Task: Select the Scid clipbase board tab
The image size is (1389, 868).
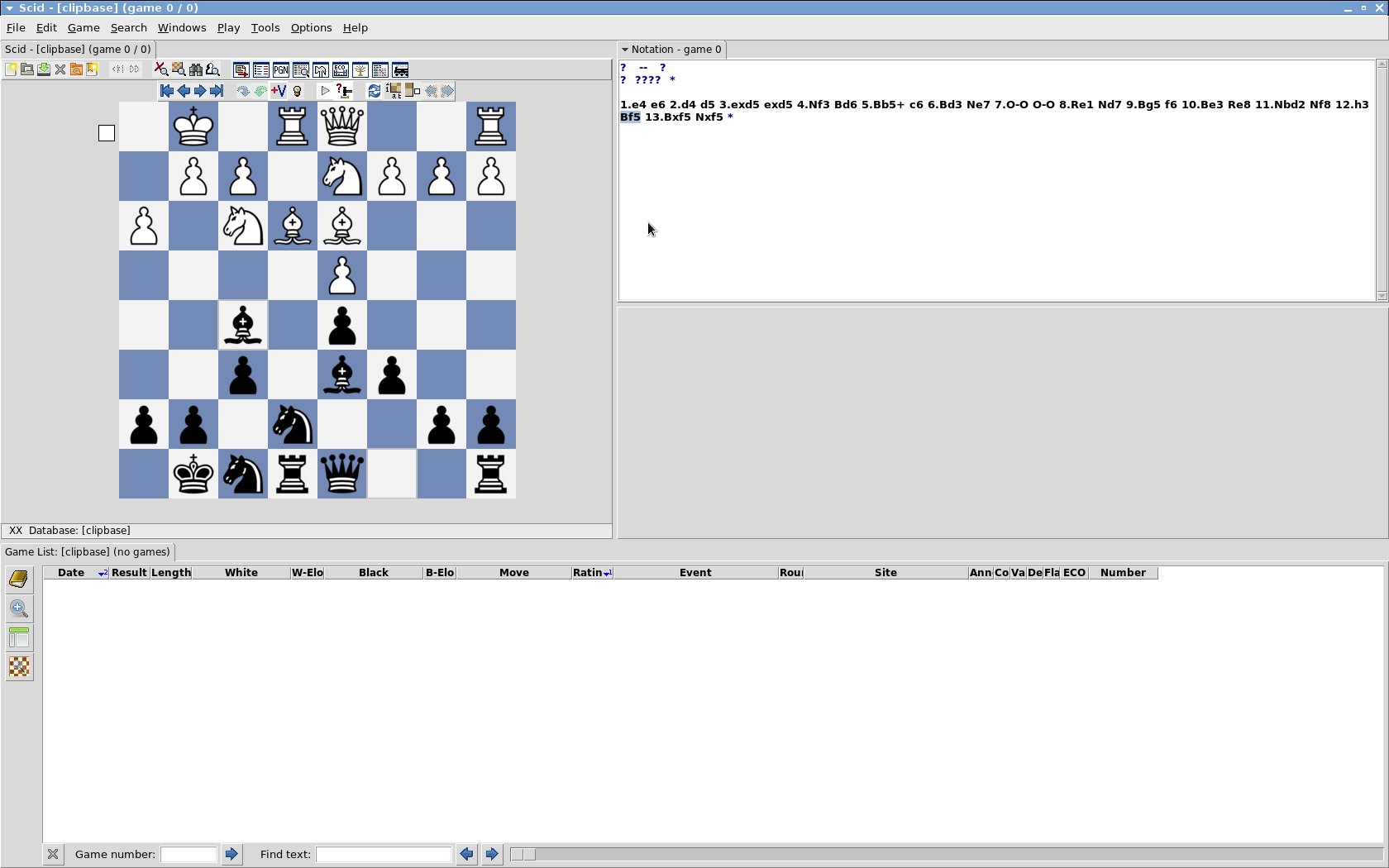Action: [79, 49]
